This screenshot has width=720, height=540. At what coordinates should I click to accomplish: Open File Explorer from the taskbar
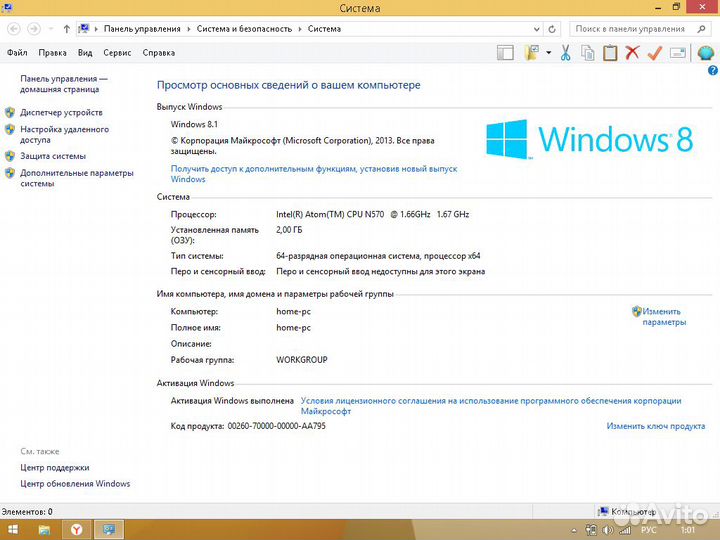(44, 530)
